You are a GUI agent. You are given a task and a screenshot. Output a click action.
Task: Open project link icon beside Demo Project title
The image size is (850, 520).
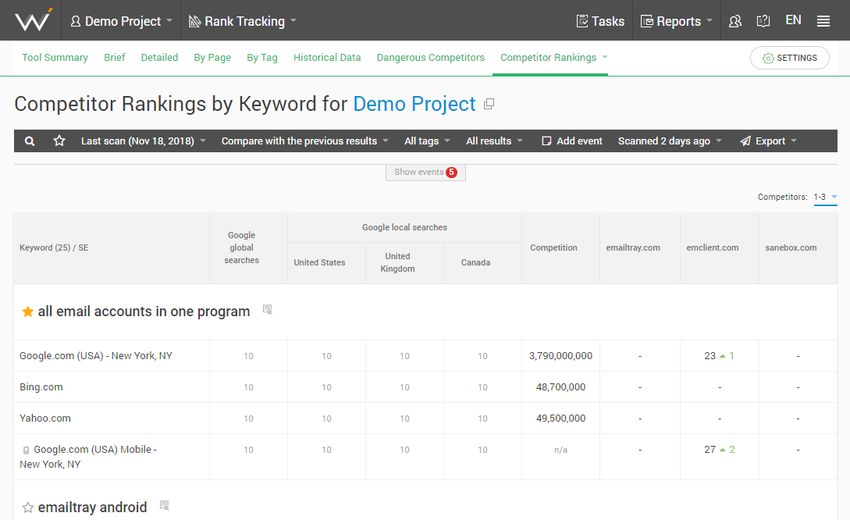pyautogui.click(x=489, y=104)
